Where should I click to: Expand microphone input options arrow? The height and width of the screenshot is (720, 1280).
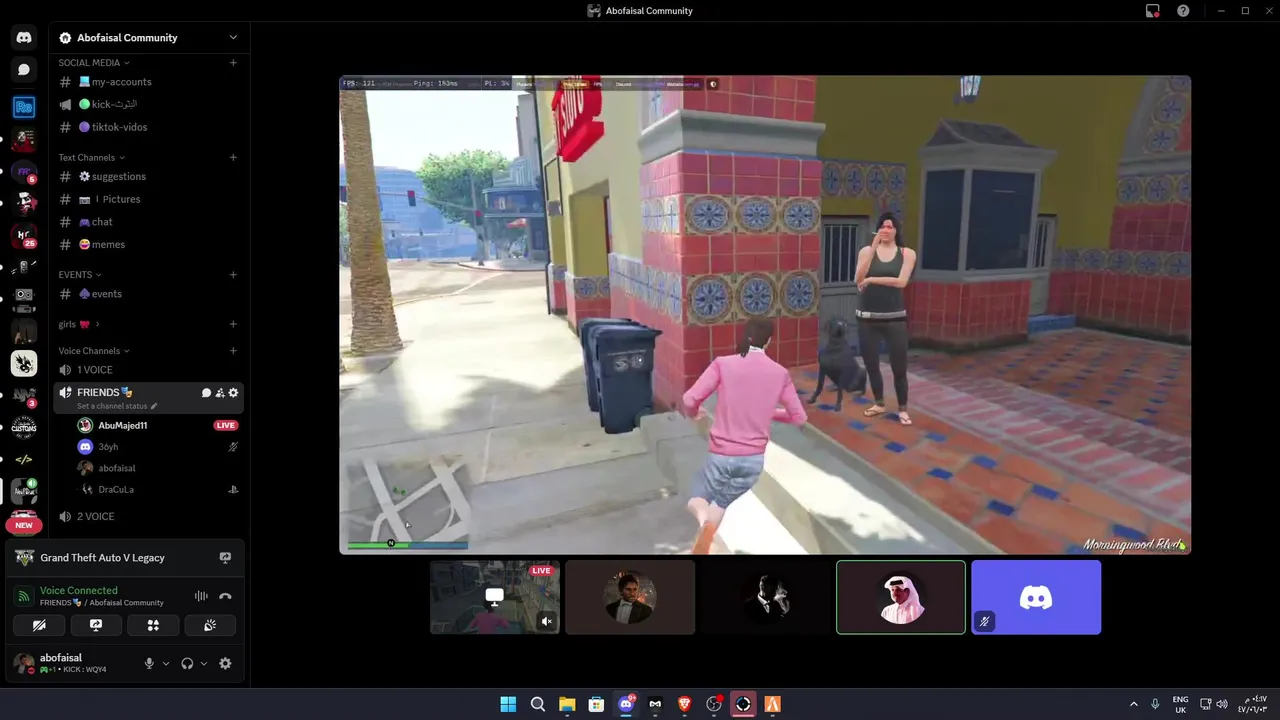(166, 663)
